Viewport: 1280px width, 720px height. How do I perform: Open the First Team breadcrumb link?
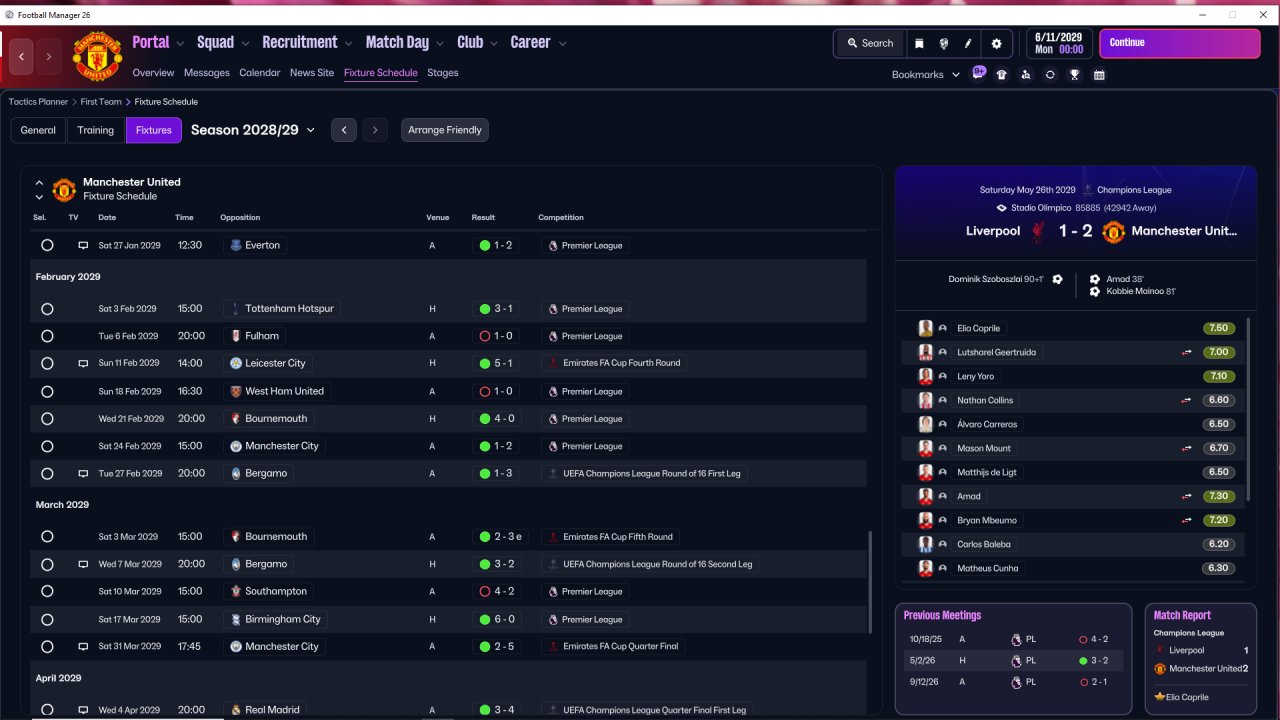point(101,102)
